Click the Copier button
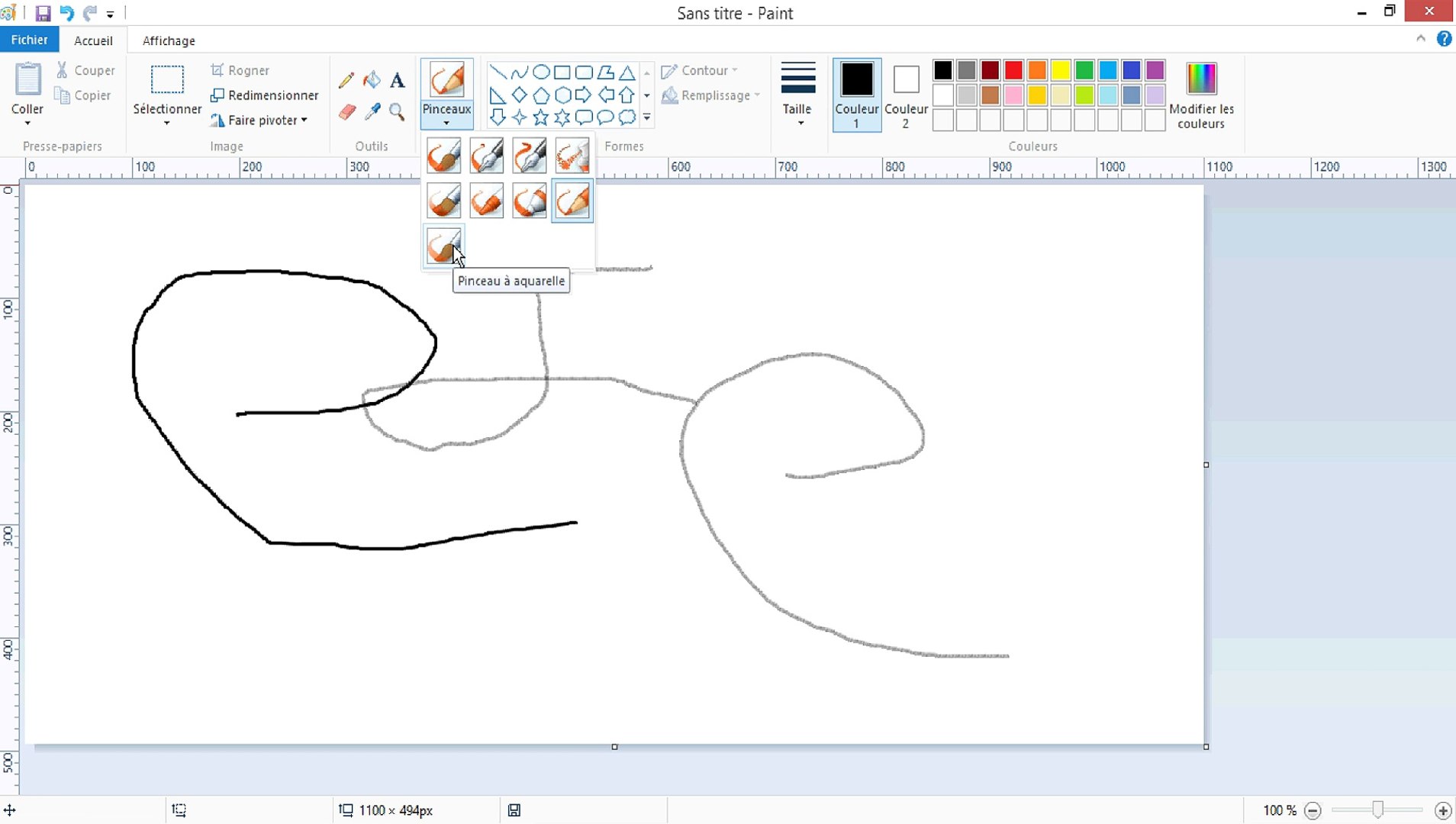 click(x=83, y=95)
